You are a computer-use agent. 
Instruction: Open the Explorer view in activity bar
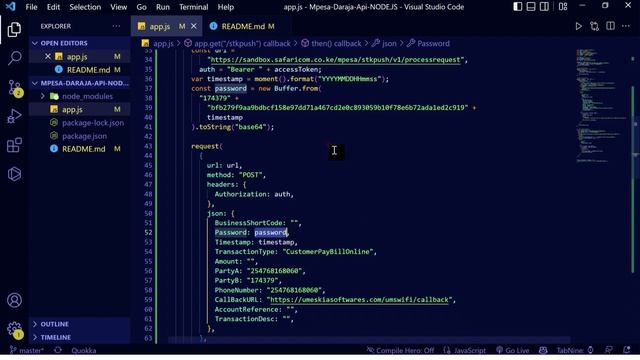coord(14,29)
